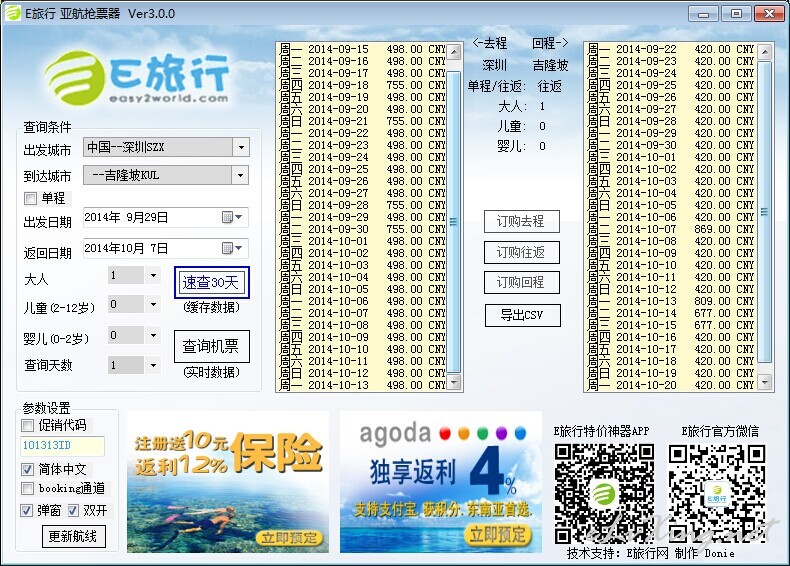Click return list scroll up arrow

coord(765,52)
